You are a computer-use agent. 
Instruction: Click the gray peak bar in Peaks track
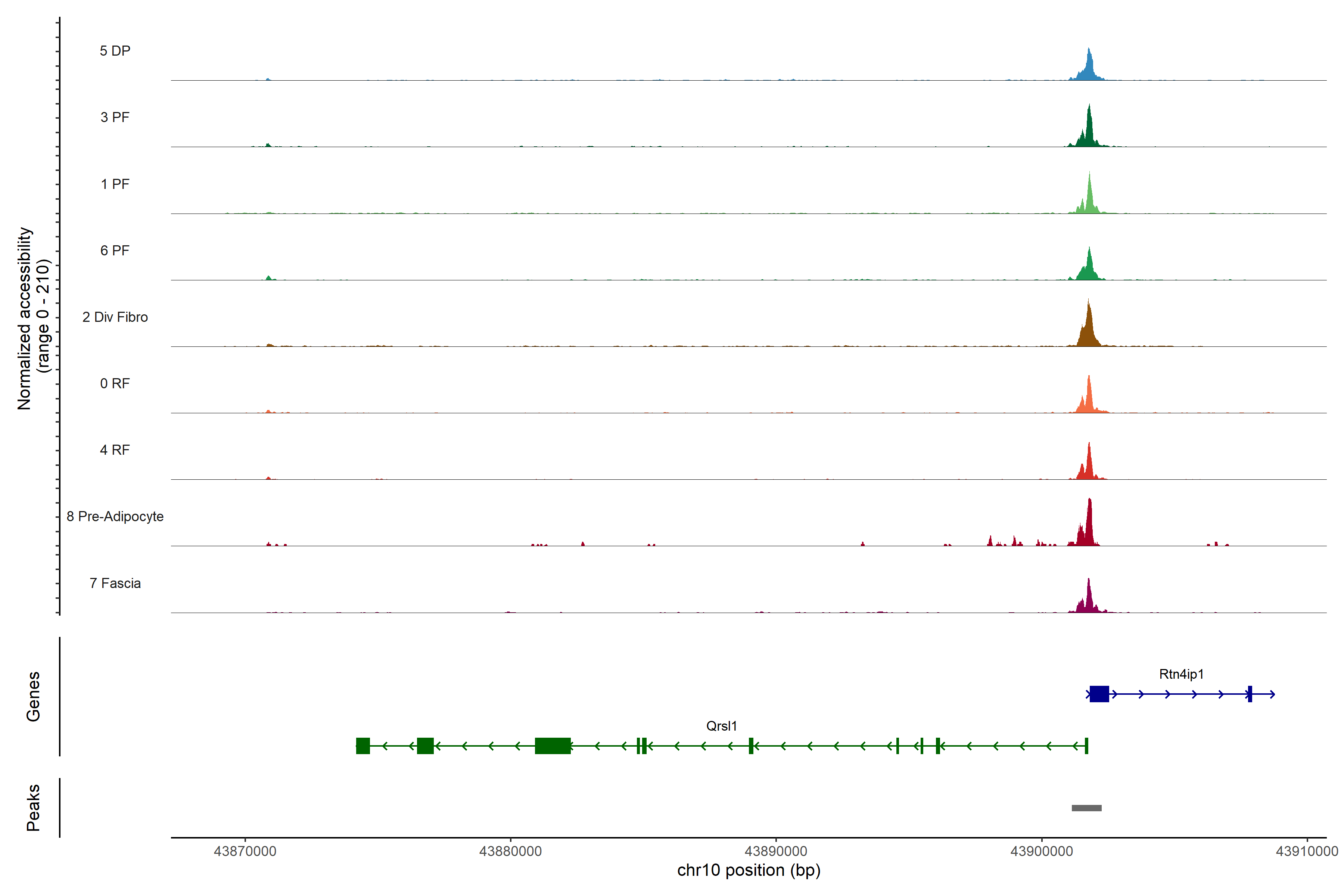click(x=1086, y=808)
